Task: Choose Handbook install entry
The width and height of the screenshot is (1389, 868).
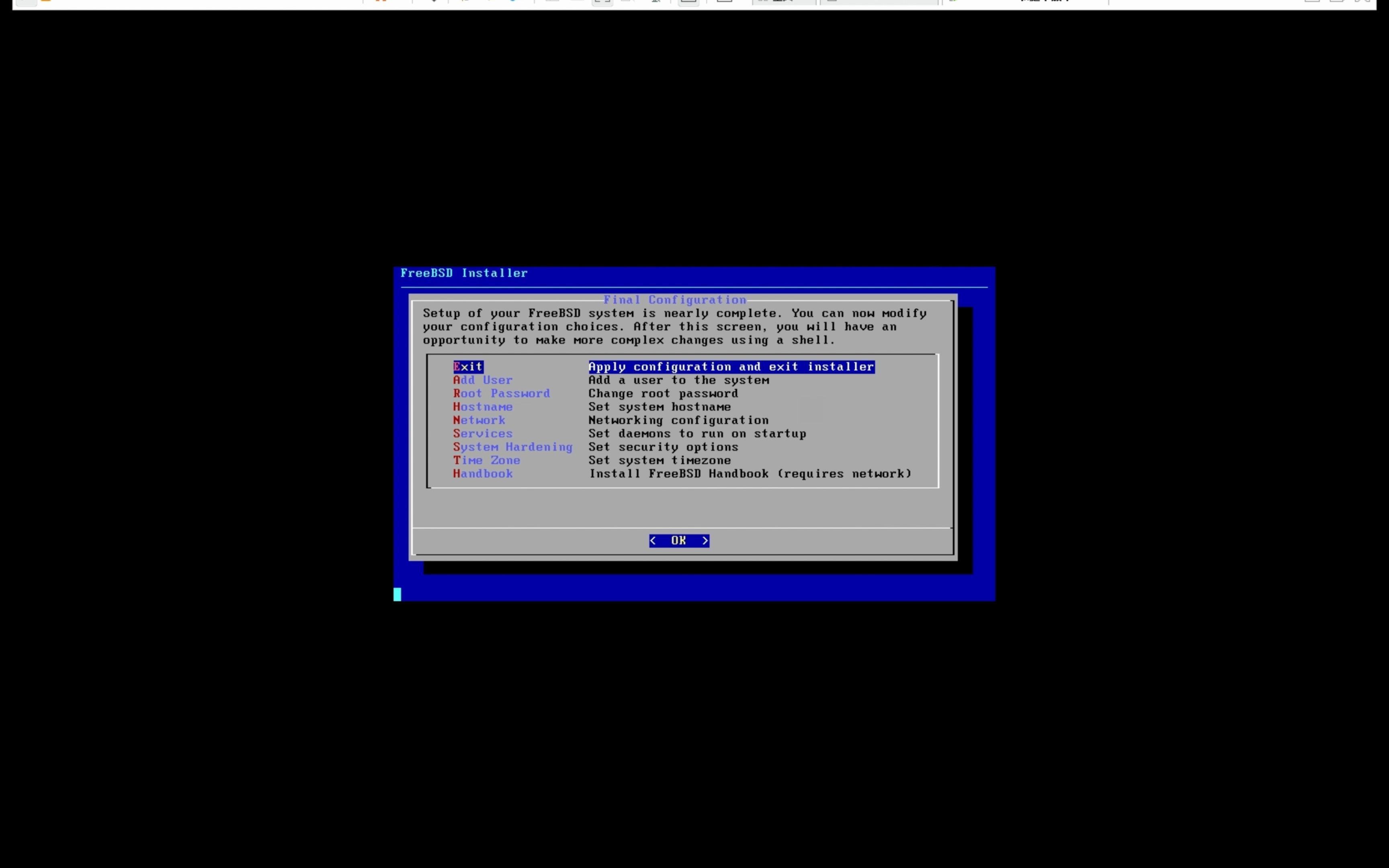Action: click(x=482, y=474)
